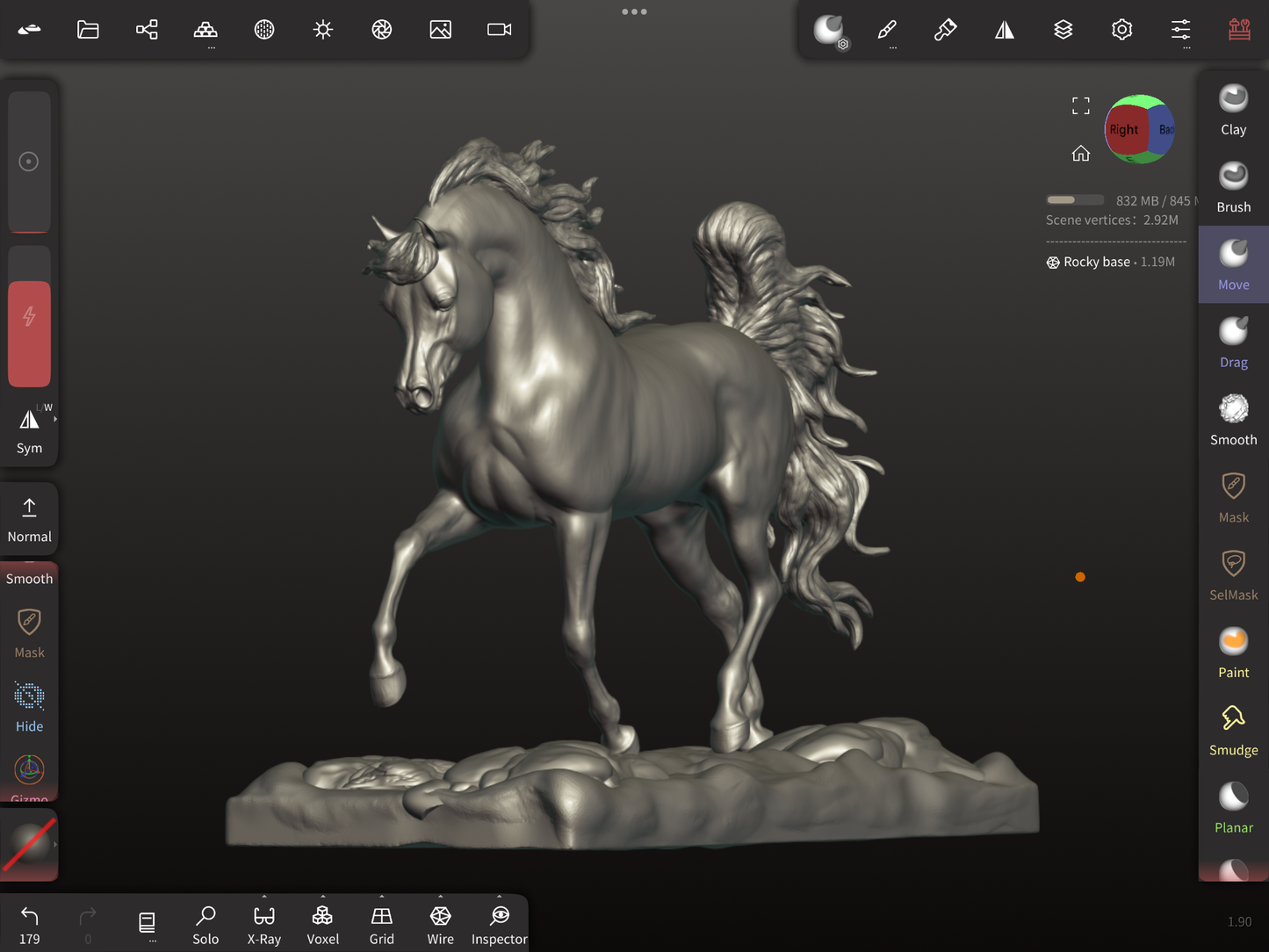Image resolution: width=1269 pixels, height=952 pixels.
Task: Click the Right face of view cube
Action: coord(1123,130)
